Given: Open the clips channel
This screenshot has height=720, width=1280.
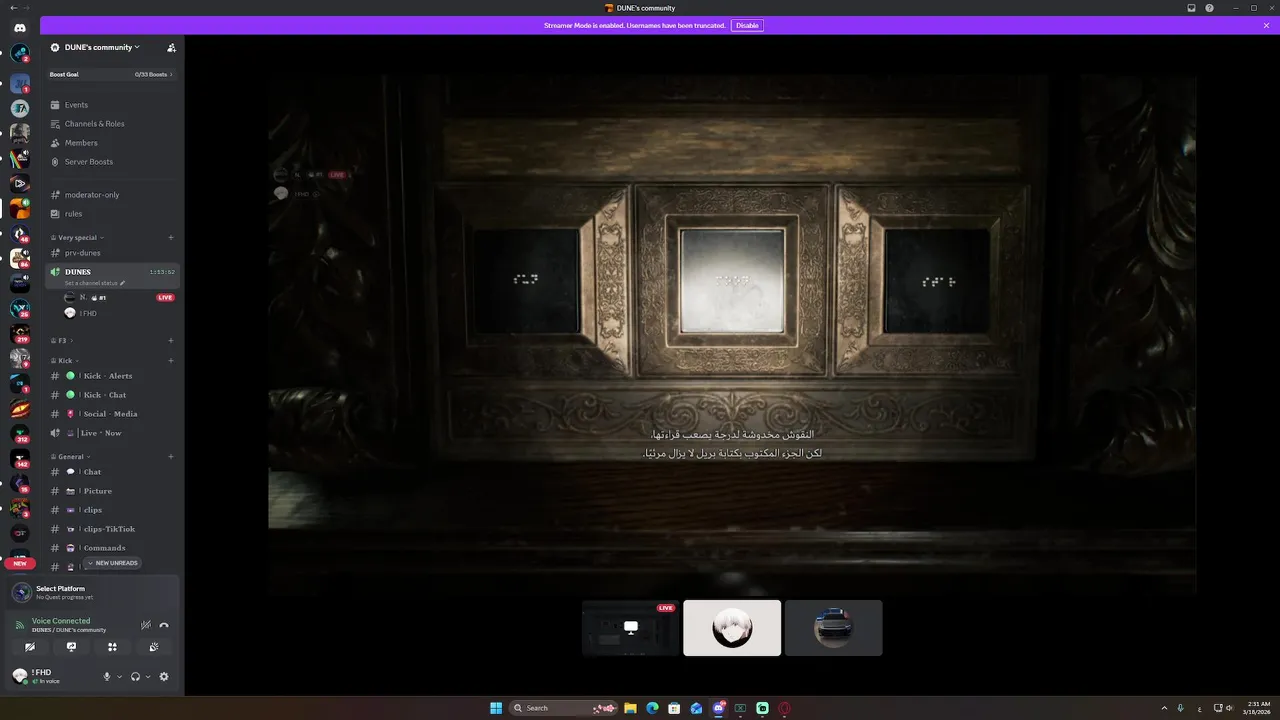Looking at the screenshot, I should click(112, 510).
